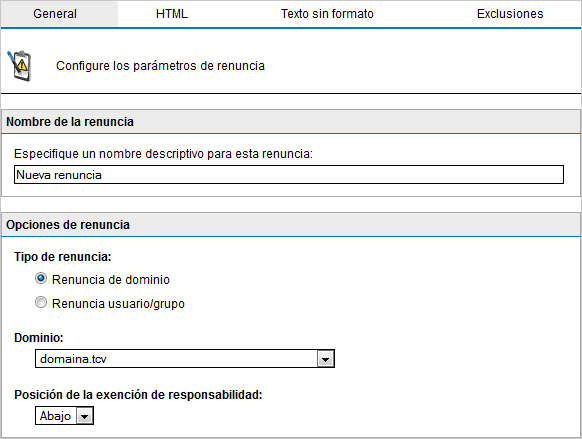This screenshot has width=582, height=439.
Task: Click the 'Especifique un nombre descriptivo' label
Action: coord(163,154)
